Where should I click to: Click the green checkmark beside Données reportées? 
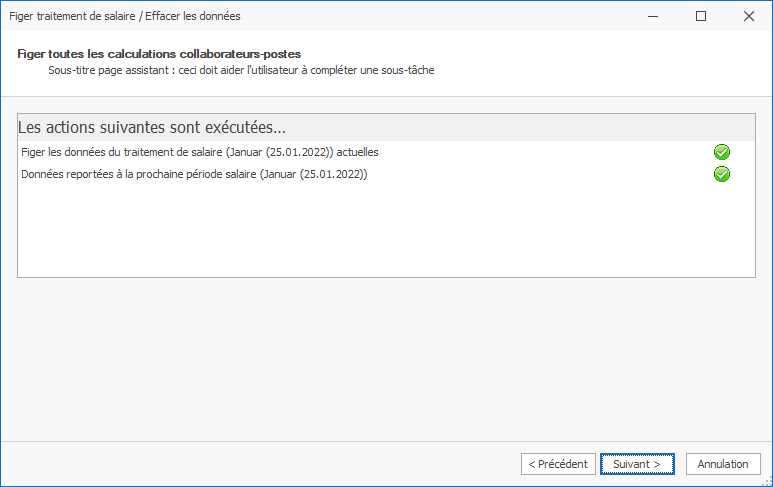pyautogui.click(x=721, y=174)
